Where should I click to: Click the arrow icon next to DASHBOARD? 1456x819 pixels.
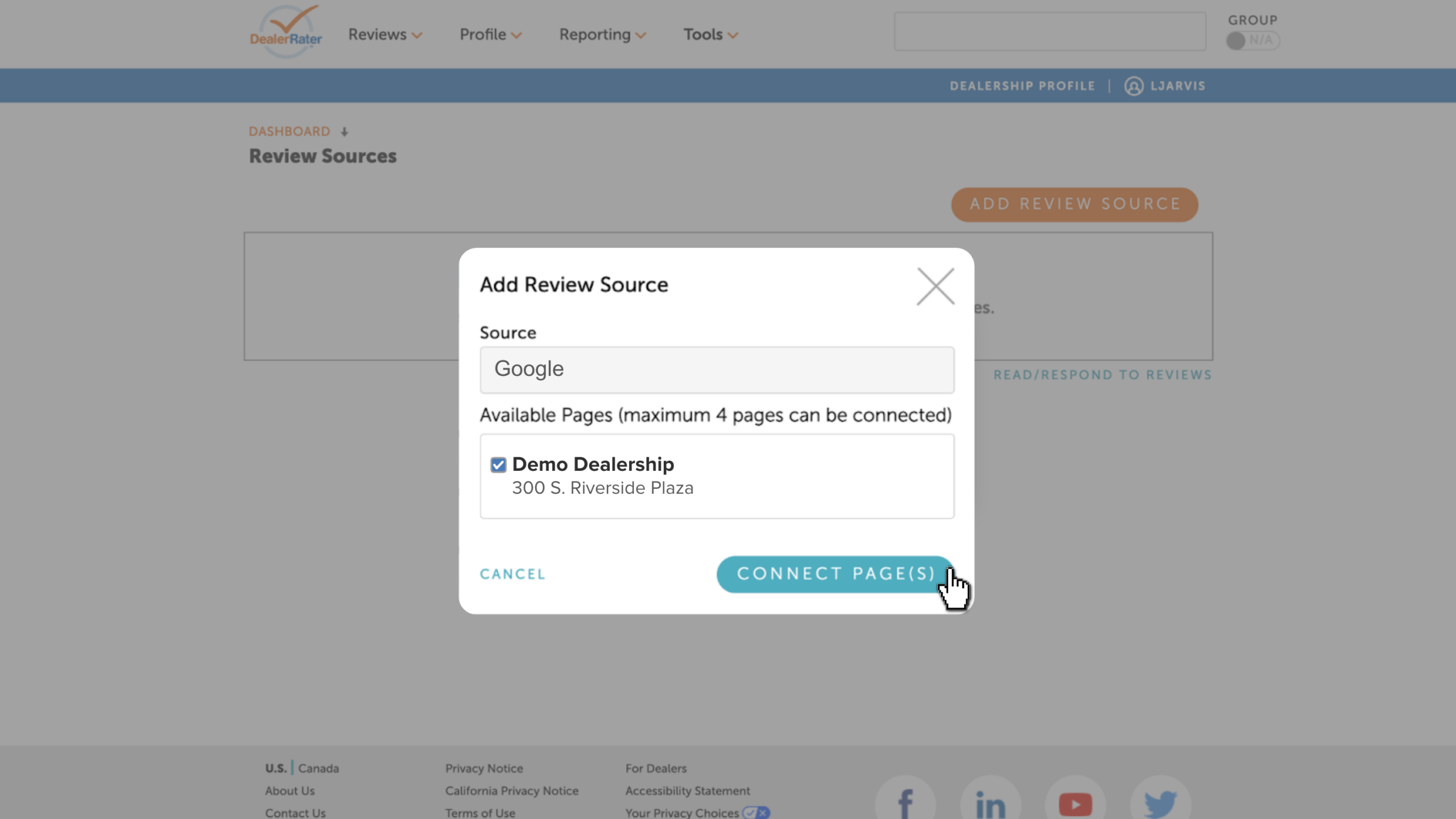coord(344,132)
